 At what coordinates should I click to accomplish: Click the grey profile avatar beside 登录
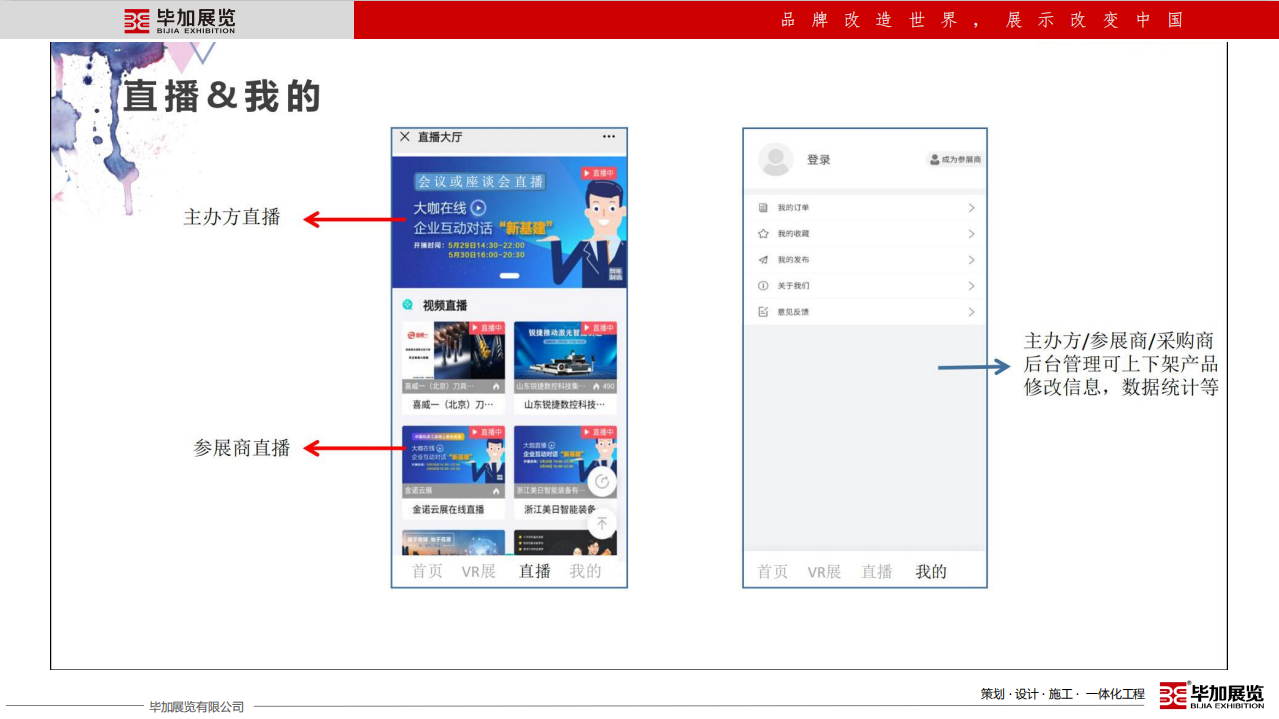pos(775,160)
